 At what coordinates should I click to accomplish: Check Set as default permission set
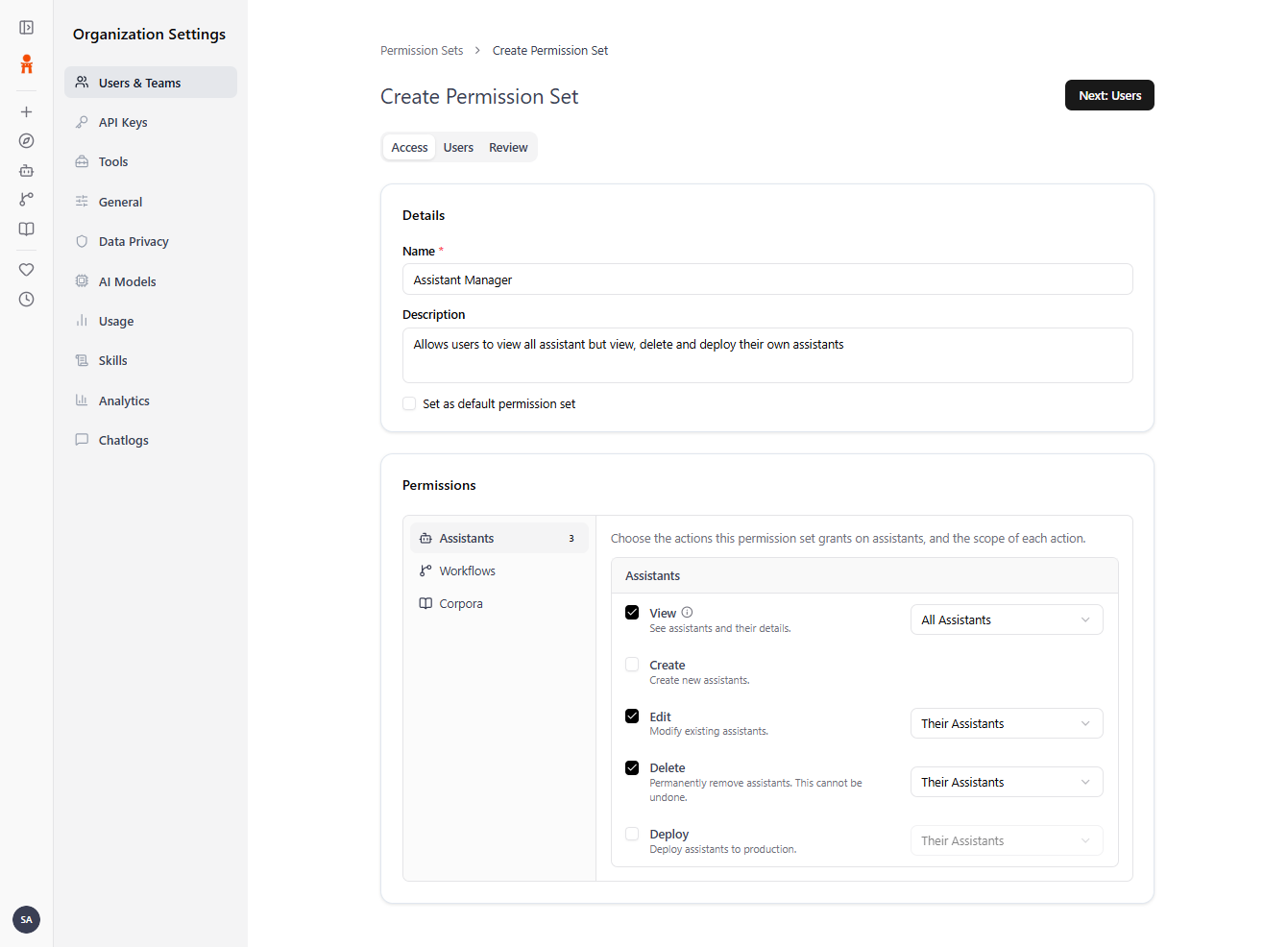[x=409, y=403]
